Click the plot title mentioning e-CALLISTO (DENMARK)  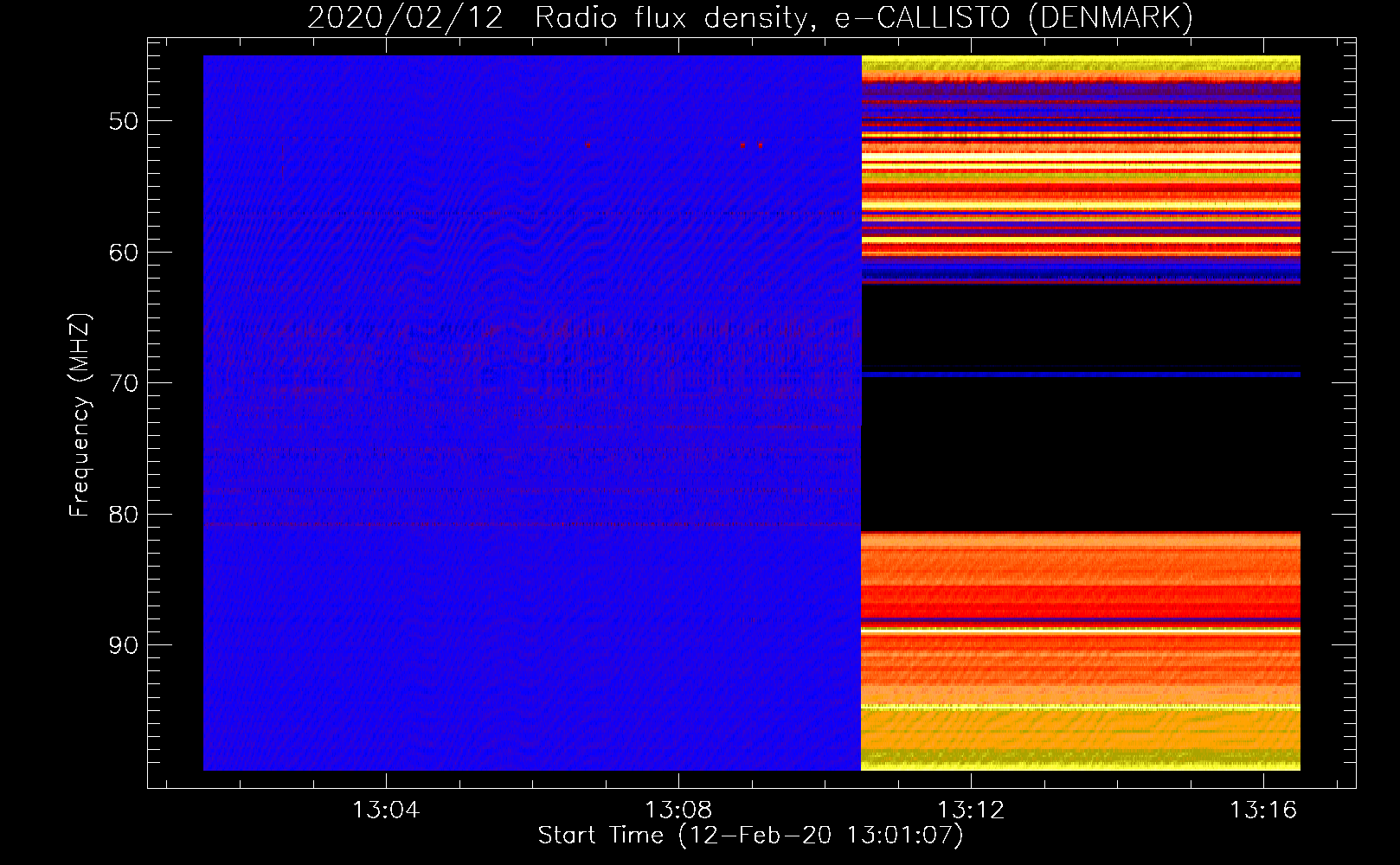click(750, 18)
